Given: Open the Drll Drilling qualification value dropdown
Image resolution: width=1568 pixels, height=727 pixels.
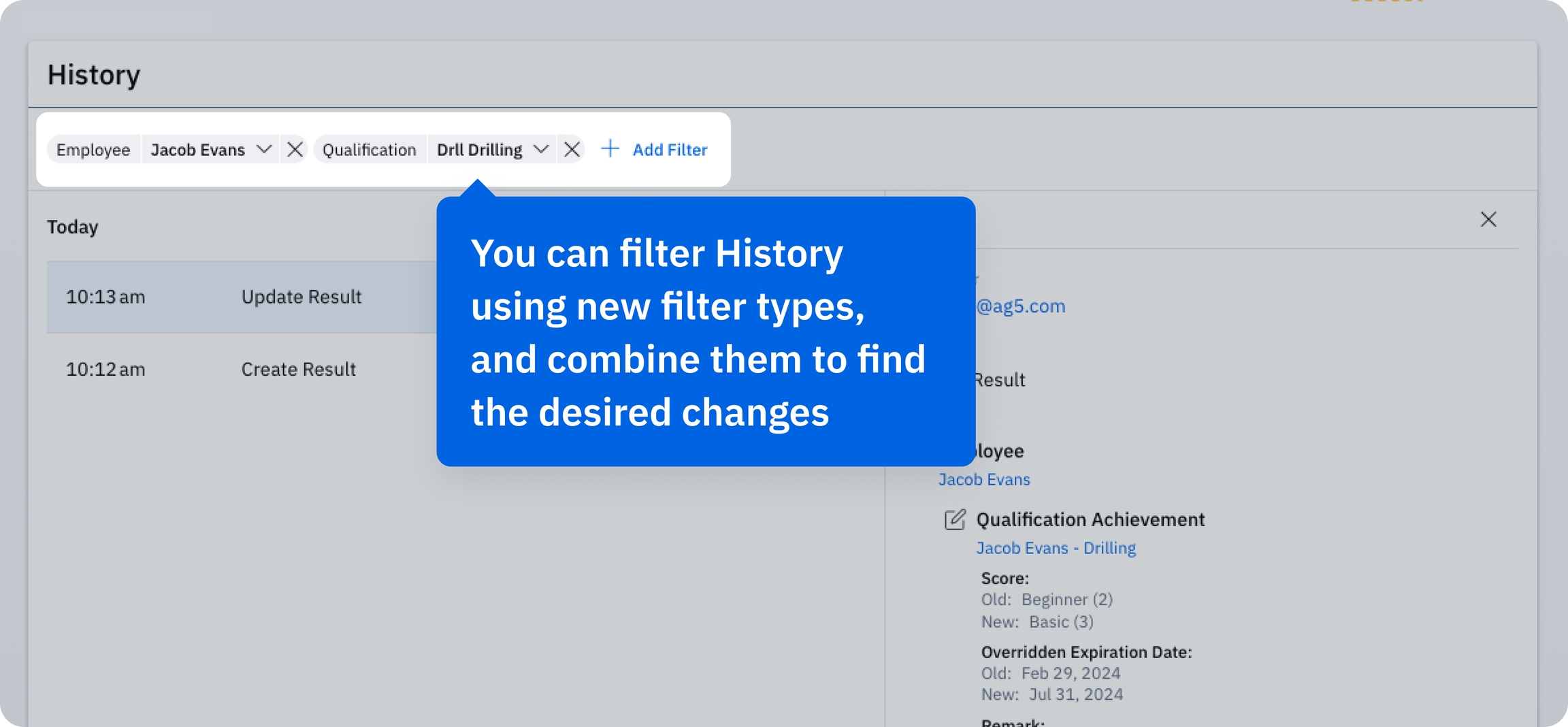Looking at the screenshot, I should [479, 150].
